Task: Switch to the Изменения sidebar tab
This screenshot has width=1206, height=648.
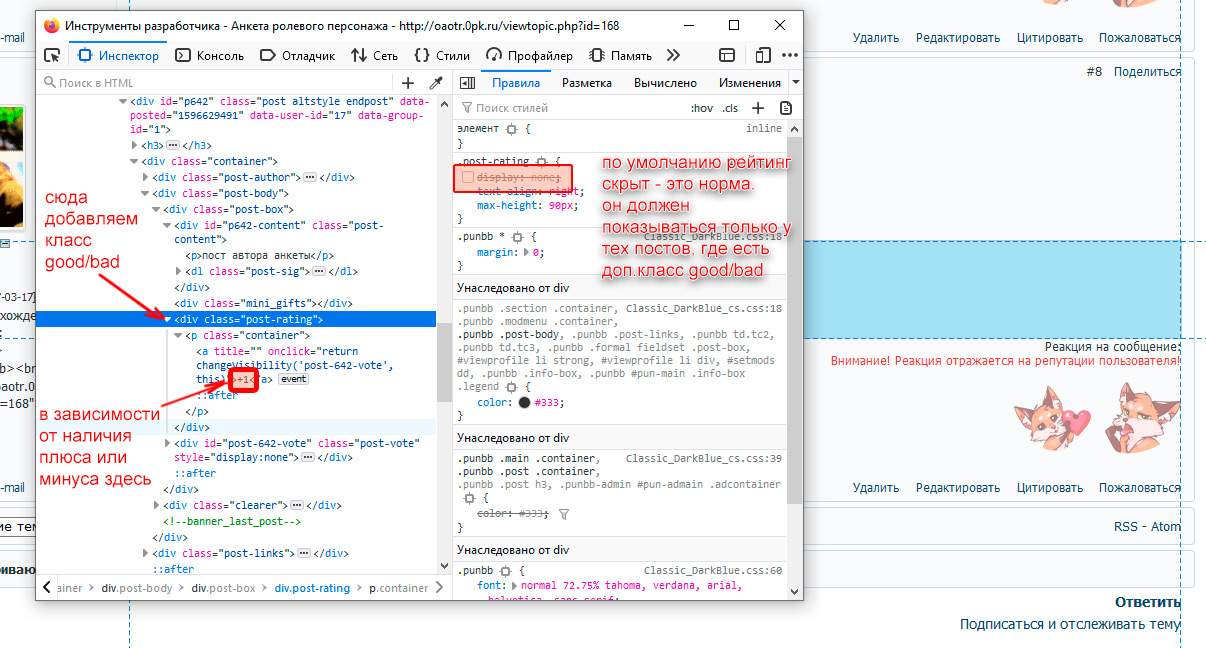Action: coord(749,83)
